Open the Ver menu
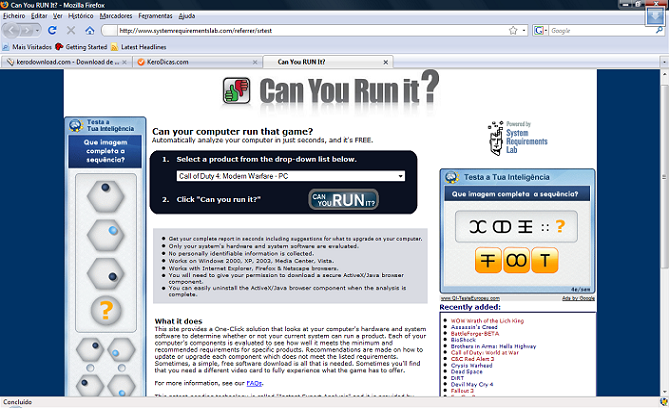The image size is (669, 408). (58, 16)
